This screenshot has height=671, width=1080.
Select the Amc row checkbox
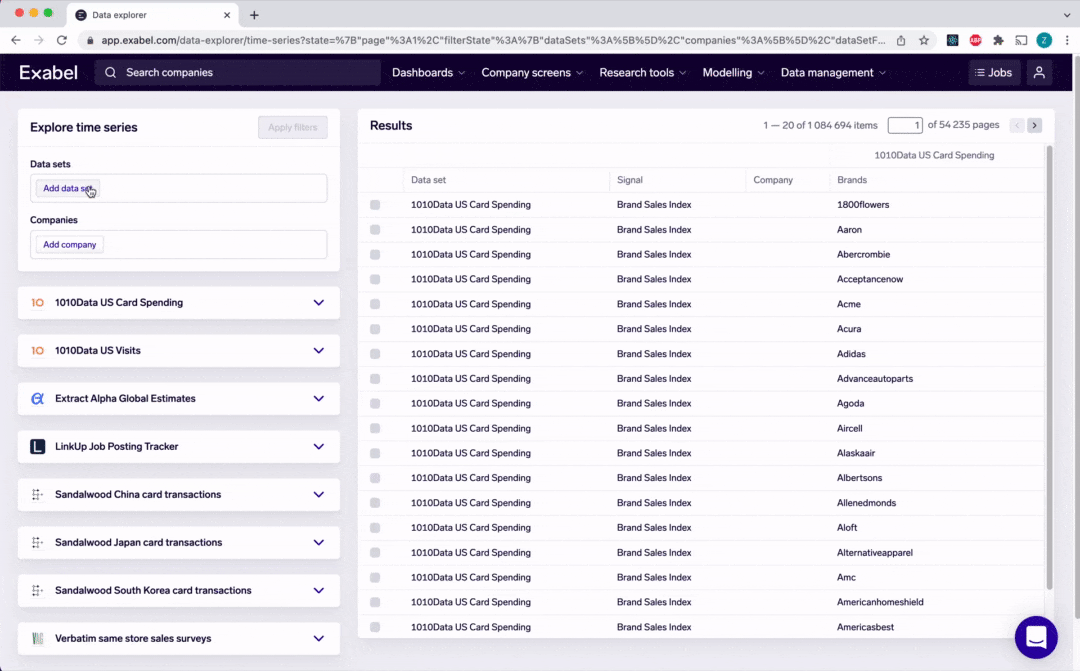tap(375, 577)
